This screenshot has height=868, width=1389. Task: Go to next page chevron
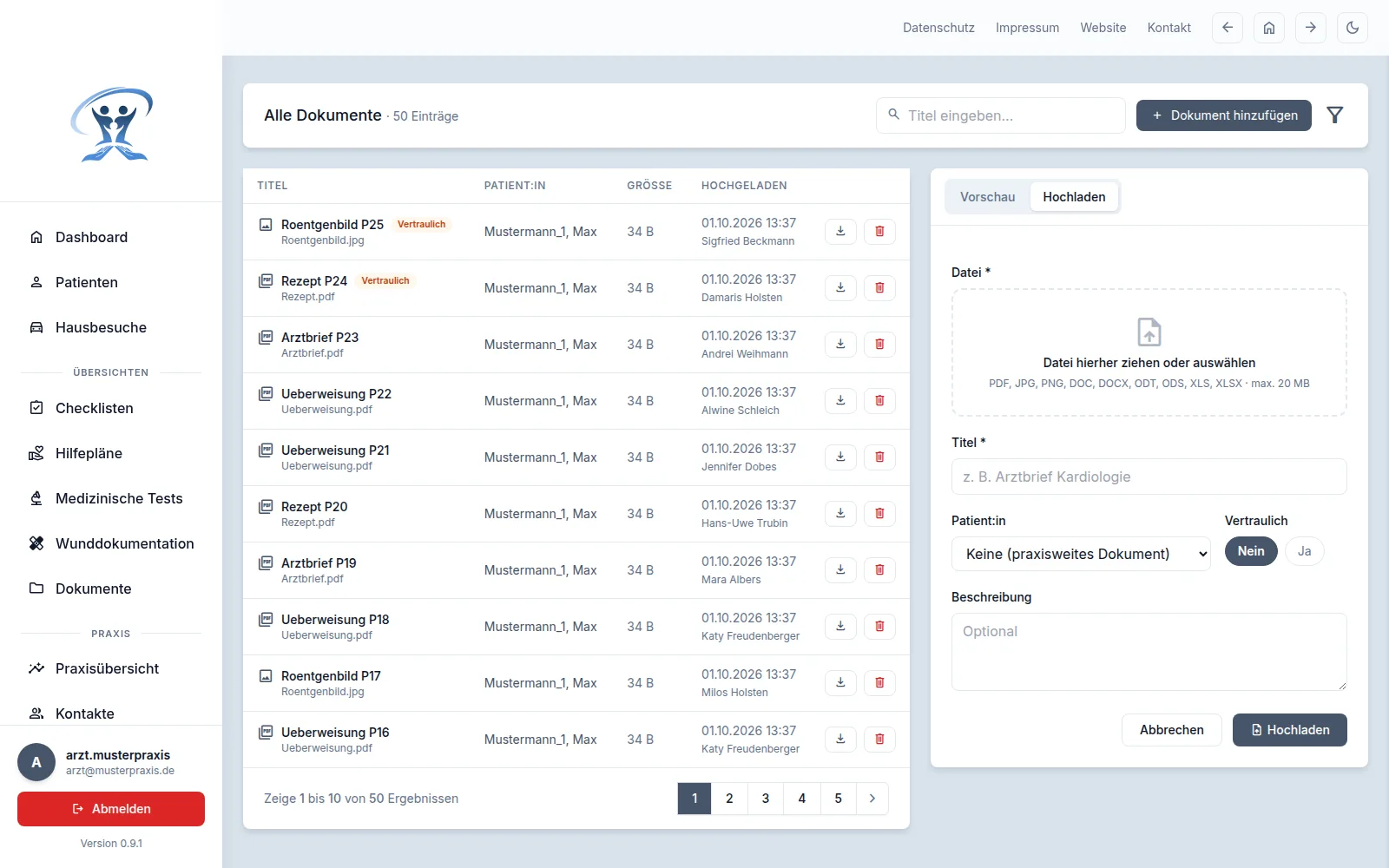tap(872, 799)
